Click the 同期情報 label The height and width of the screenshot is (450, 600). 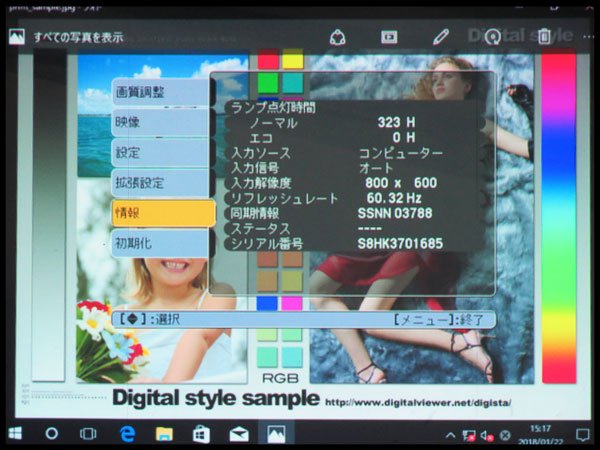pyautogui.click(x=255, y=213)
